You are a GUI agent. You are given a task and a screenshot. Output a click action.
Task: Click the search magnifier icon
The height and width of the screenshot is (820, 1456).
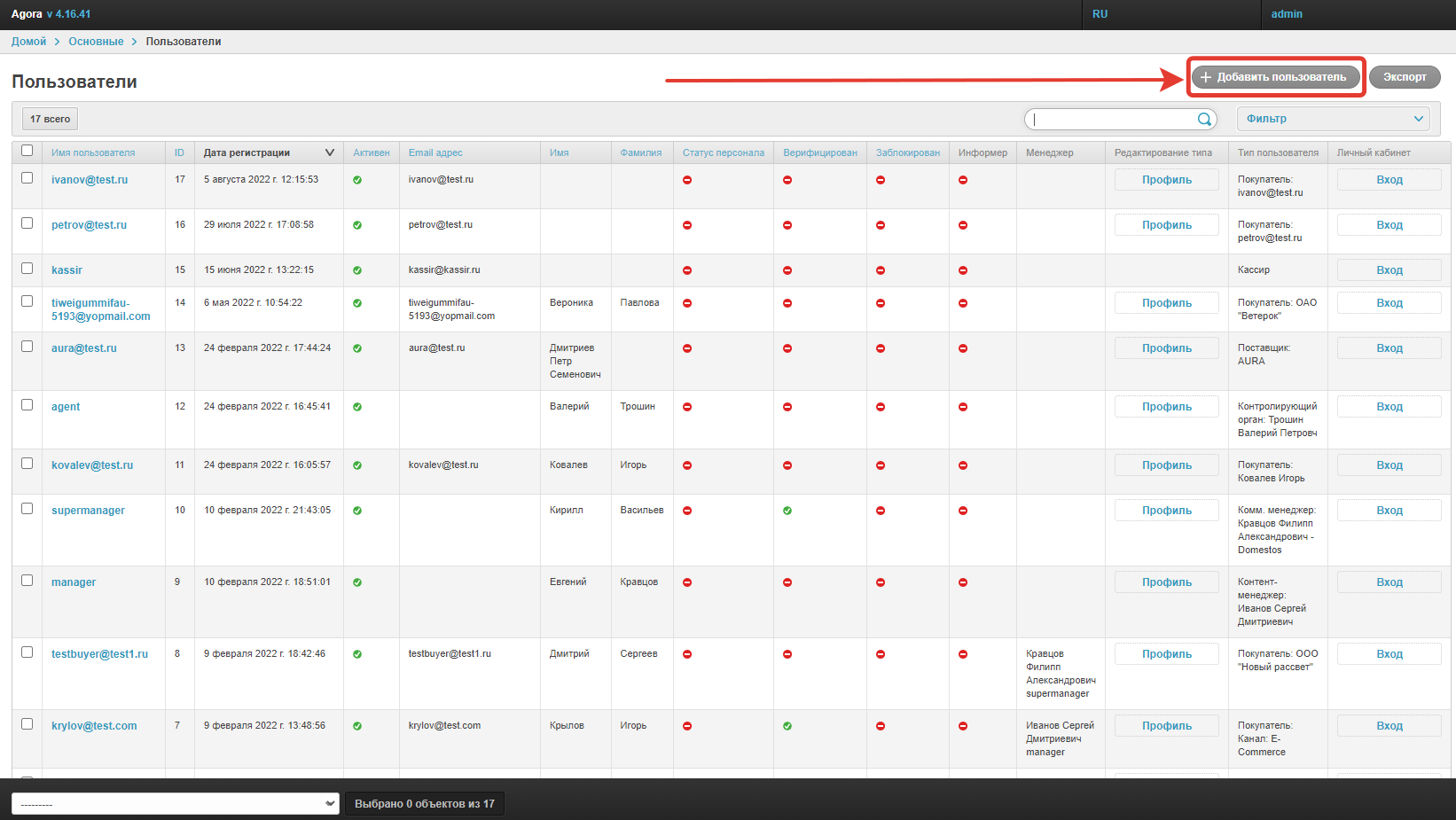(1204, 119)
